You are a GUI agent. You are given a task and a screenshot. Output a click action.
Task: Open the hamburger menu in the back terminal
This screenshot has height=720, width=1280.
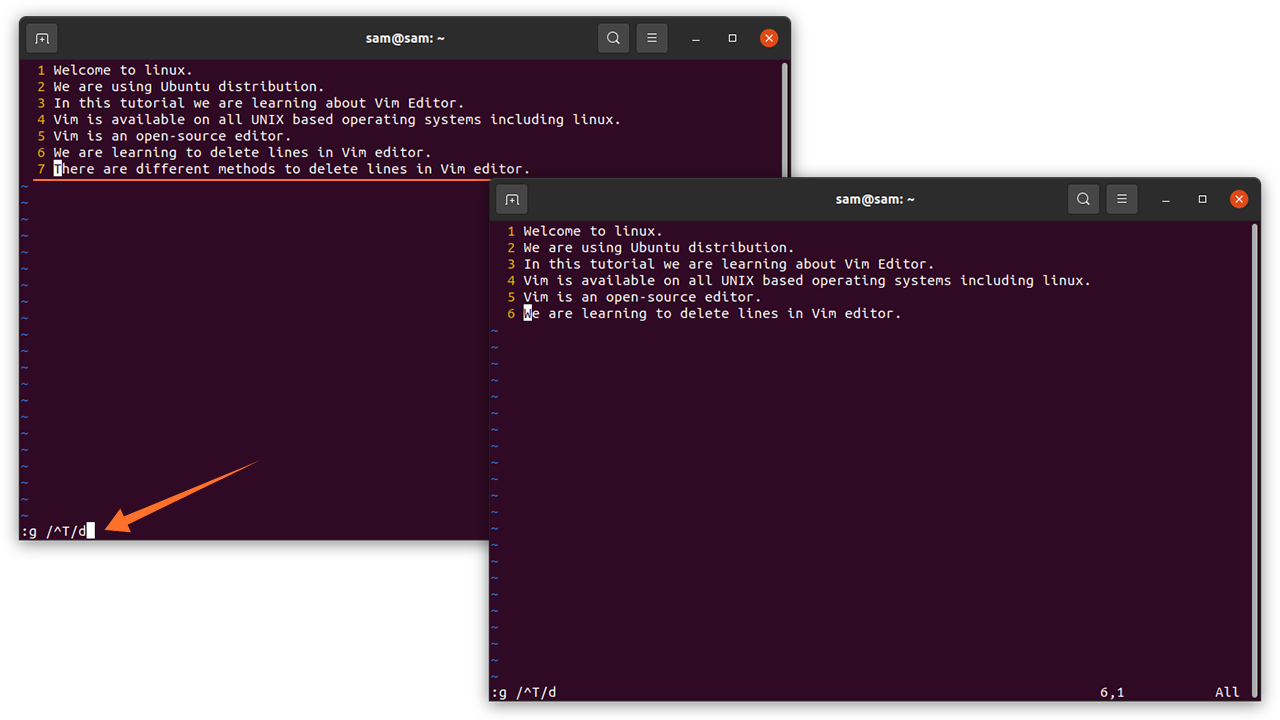[x=652, y=39]
